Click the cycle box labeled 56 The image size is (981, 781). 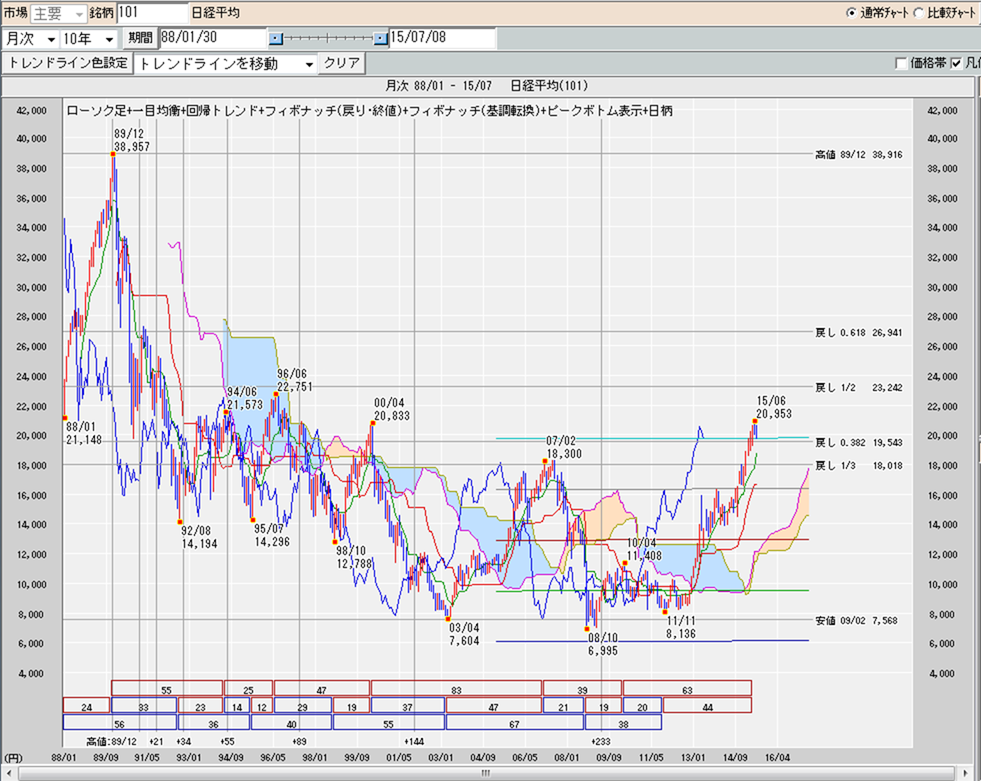click(x=119, y=722)
